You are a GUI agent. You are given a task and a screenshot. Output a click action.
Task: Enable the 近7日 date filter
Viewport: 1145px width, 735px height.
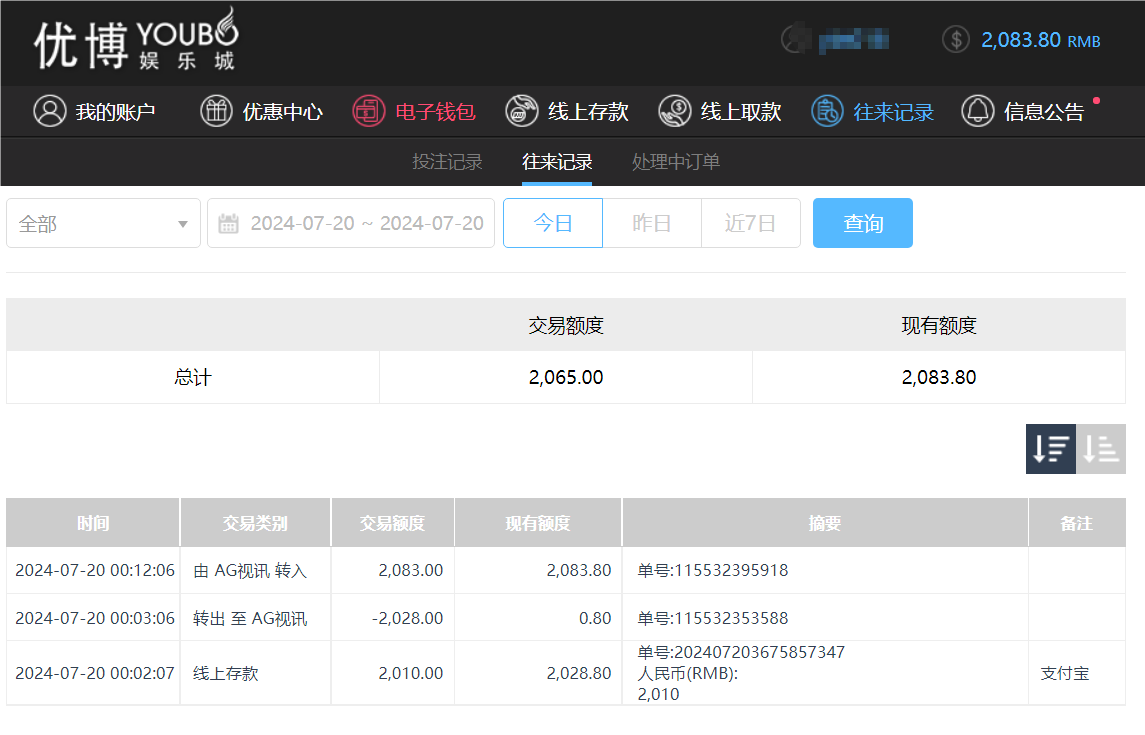[x=750, y=223]
